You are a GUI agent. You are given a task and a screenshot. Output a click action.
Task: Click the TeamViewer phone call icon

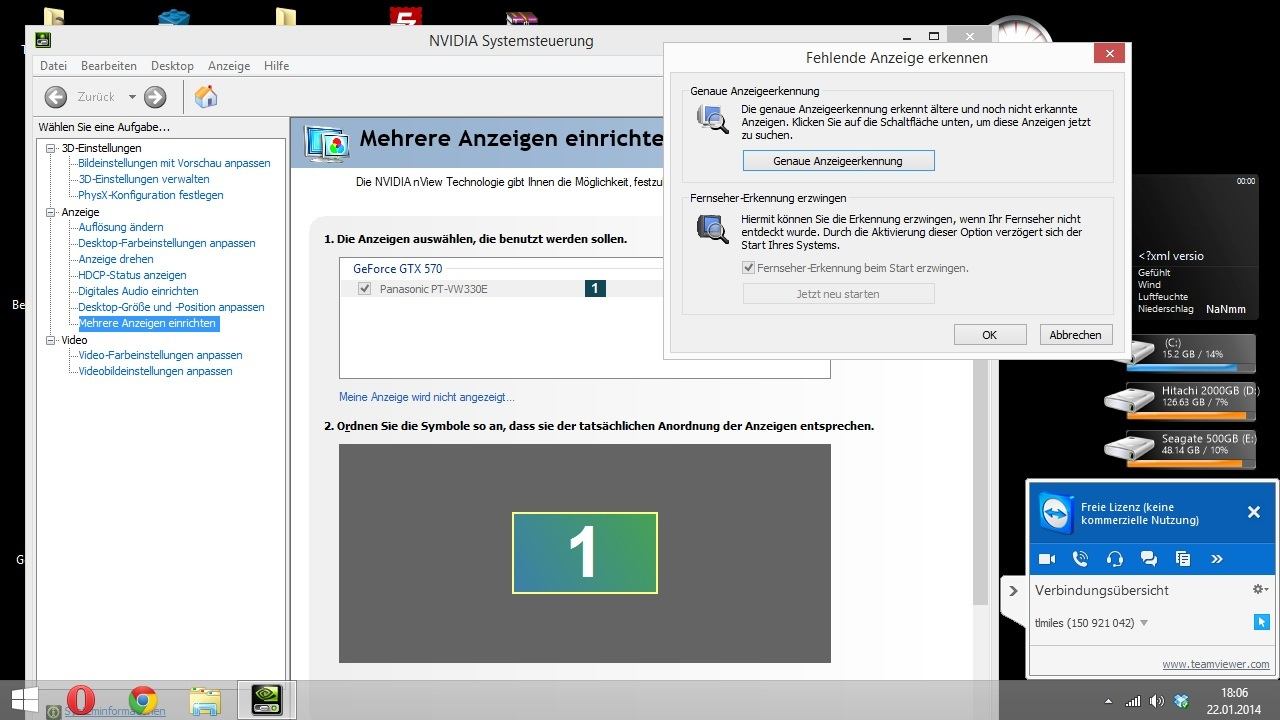click(1081, 559)
